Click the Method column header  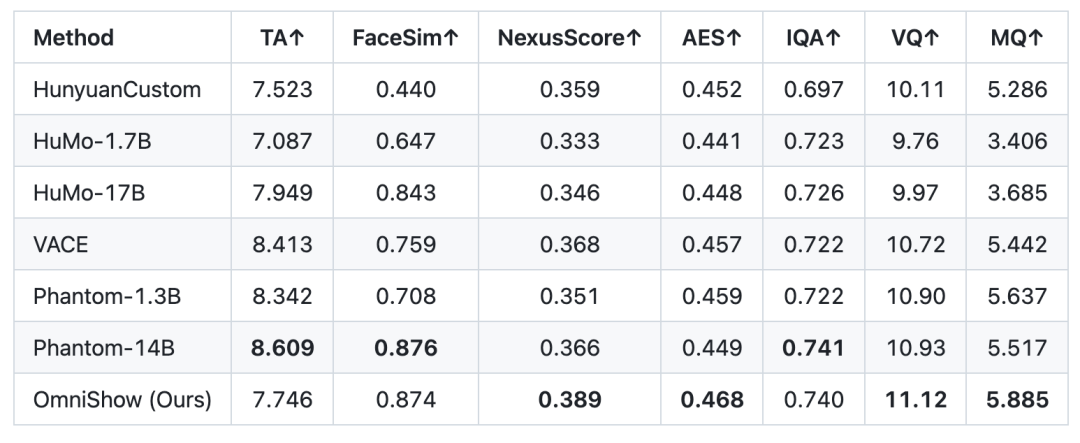(74, 38)
